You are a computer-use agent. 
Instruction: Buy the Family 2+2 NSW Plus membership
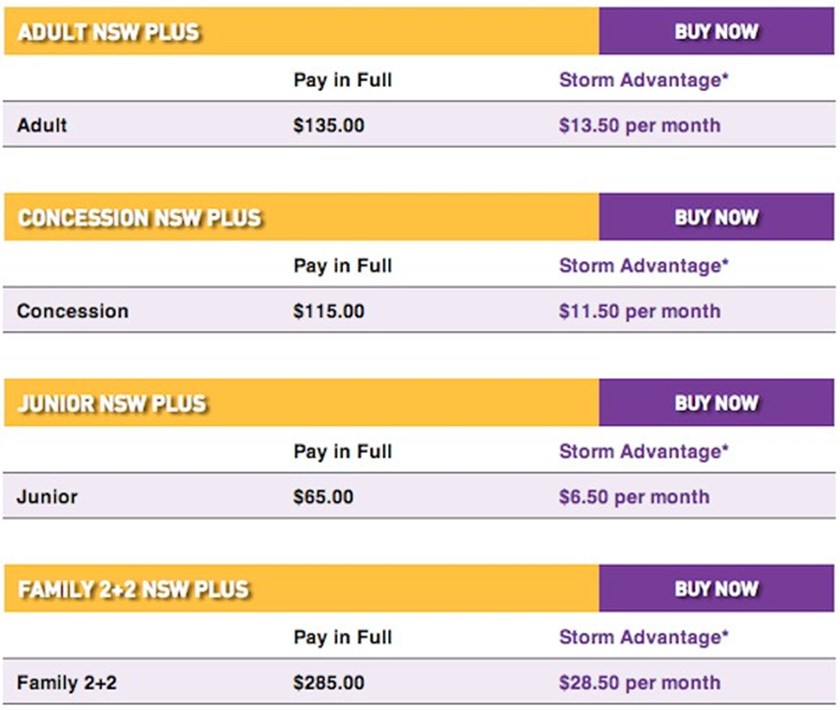click(x=716, y=589)
